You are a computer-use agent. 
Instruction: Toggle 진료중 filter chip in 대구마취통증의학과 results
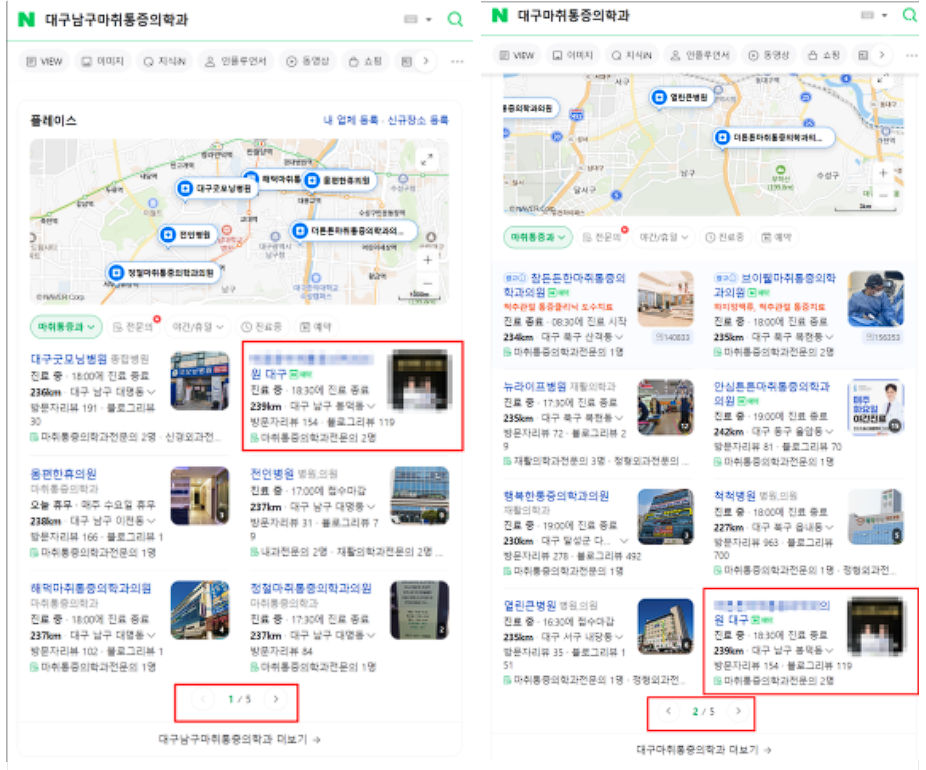pyautogui.click(x=725, y=237)
